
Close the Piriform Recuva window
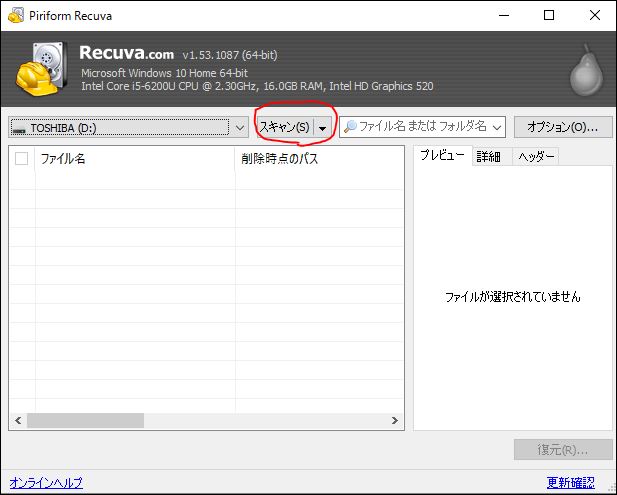coord(595,15)
